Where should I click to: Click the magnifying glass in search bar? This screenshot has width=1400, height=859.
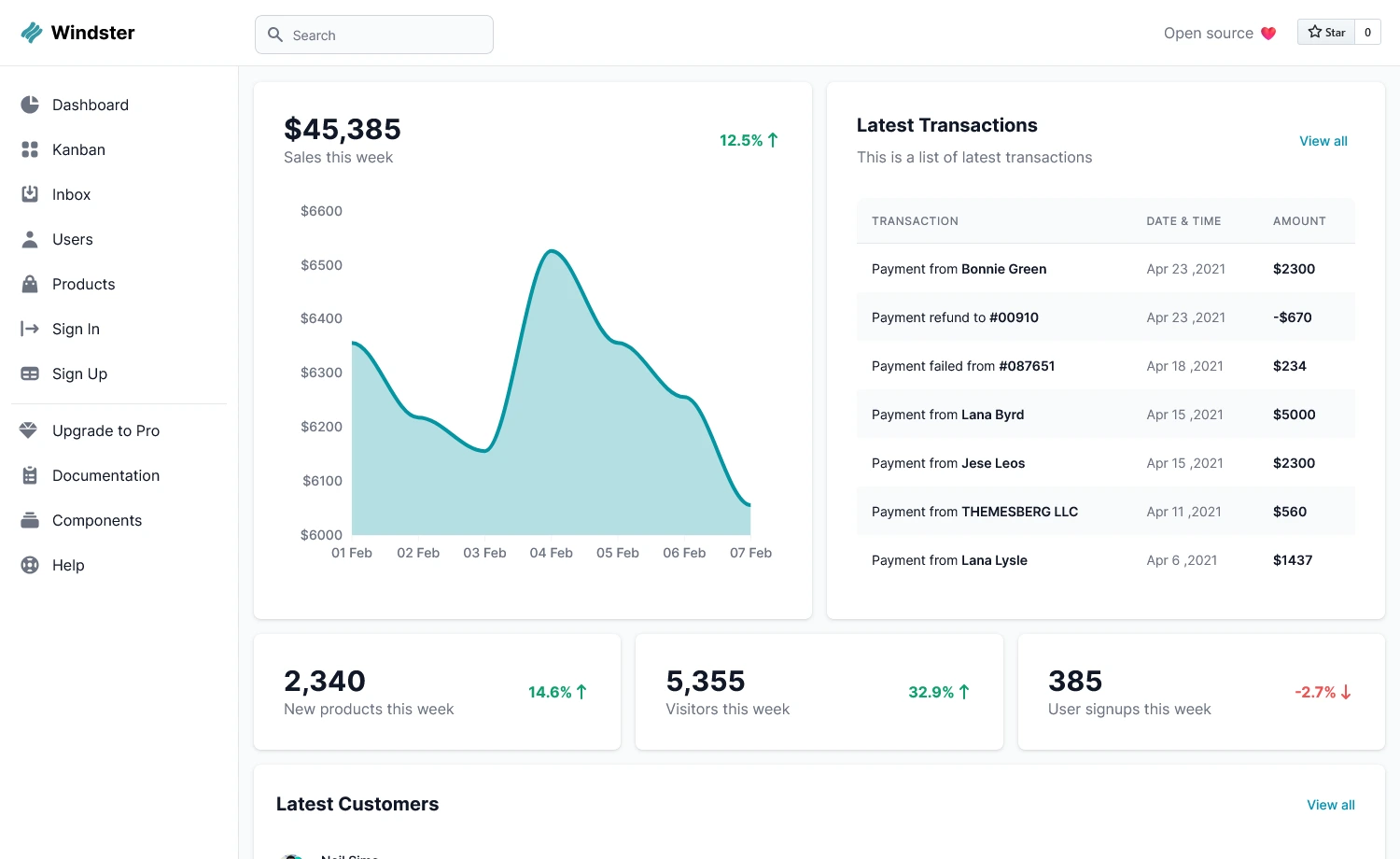coord(275,35)
